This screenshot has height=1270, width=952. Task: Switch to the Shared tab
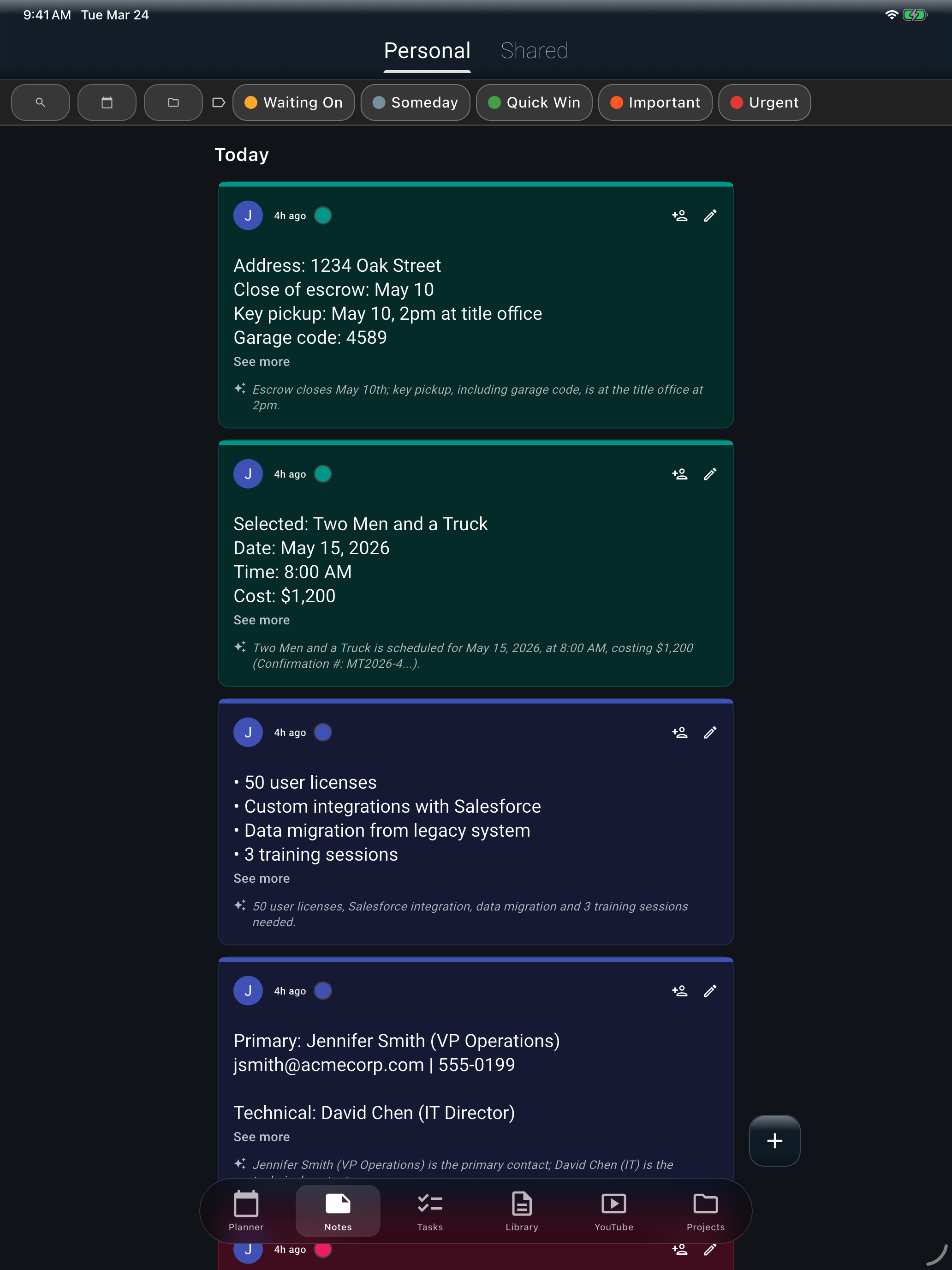tap(534, 50)
